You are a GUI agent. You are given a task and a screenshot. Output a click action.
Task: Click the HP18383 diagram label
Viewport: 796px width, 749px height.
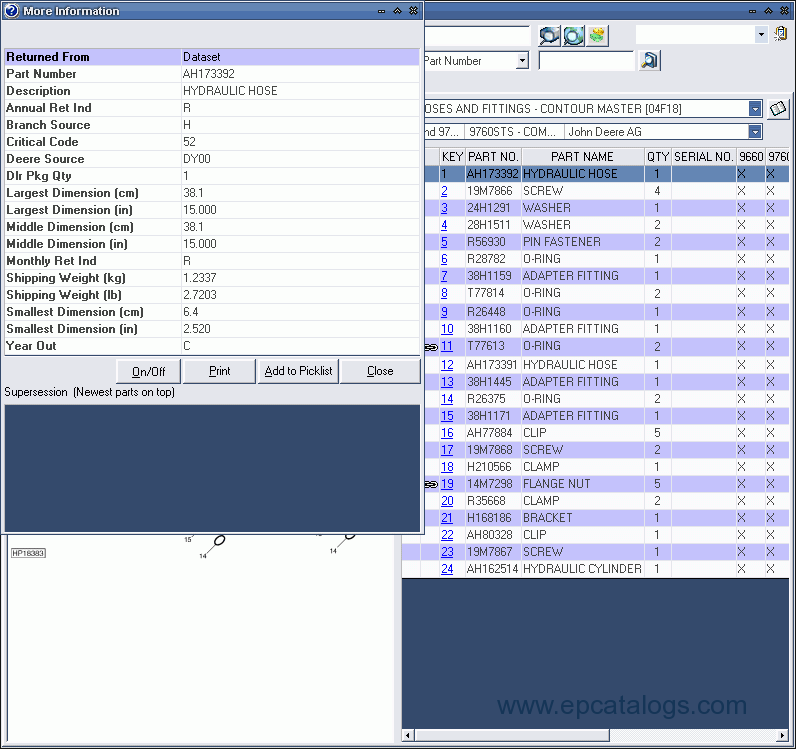coord(28,553)
